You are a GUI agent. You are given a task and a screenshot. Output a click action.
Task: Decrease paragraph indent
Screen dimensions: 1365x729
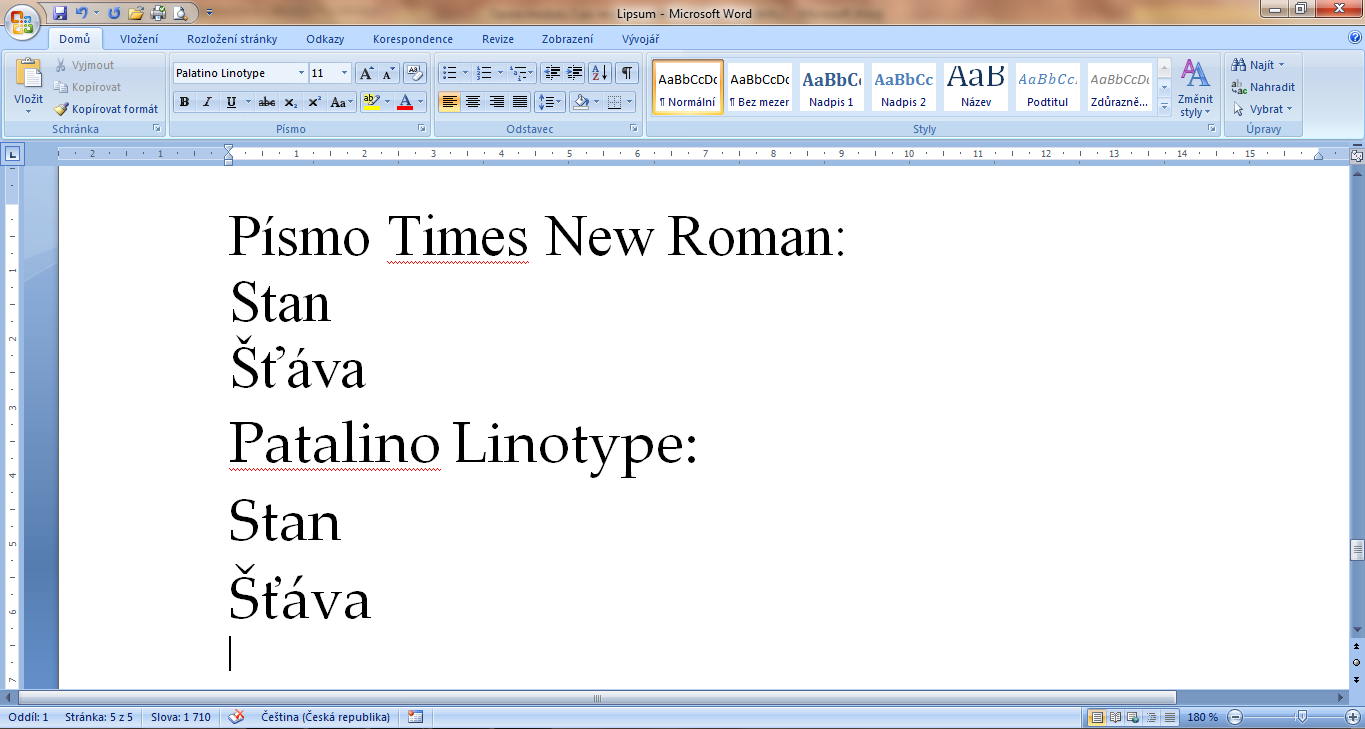click(552, 73)
